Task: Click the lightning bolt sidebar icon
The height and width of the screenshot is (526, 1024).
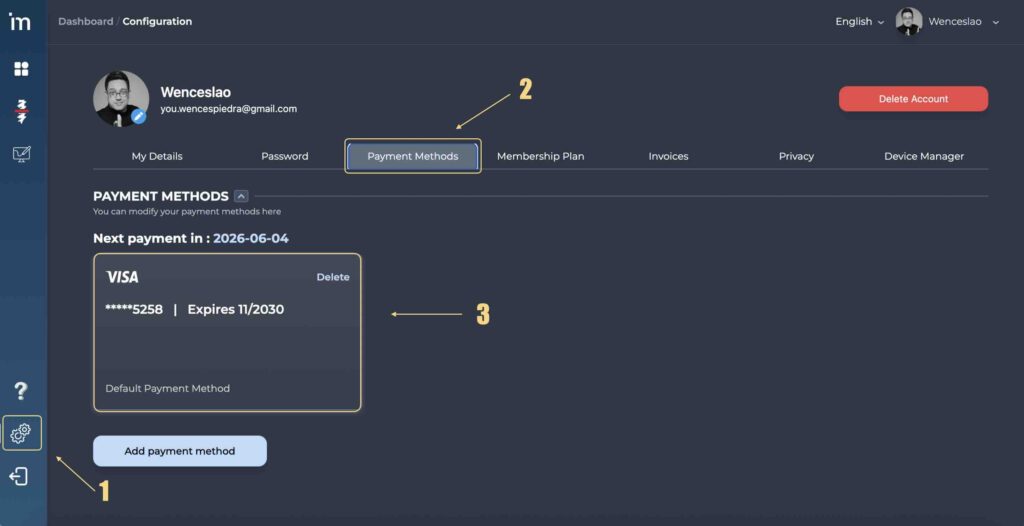Action: pos(21,111)
